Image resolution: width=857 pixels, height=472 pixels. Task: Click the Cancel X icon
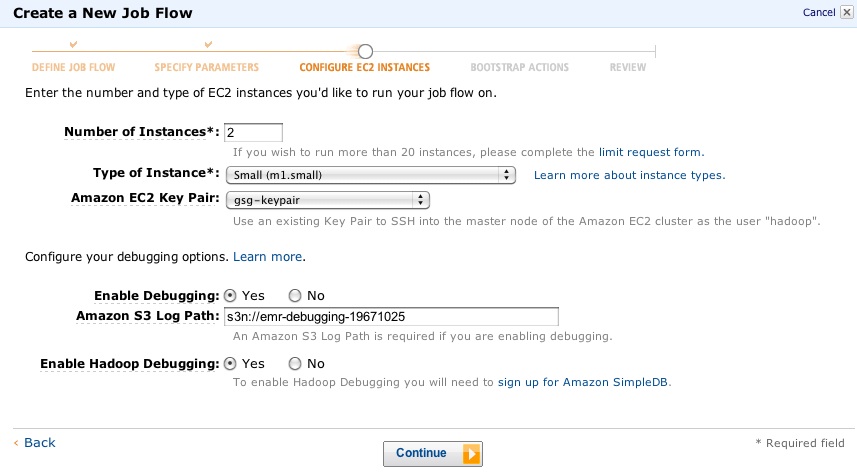pyautogui.click(x=846, y=12)
